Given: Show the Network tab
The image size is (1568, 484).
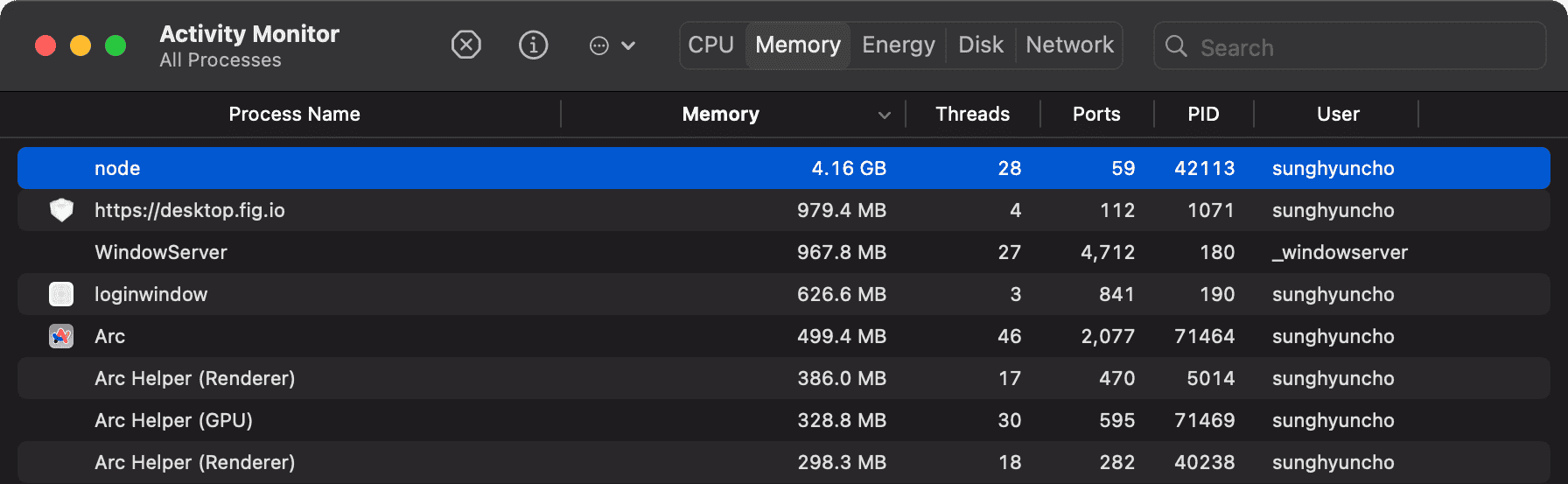Looking at the screenshot, I should click(1069, 45).
